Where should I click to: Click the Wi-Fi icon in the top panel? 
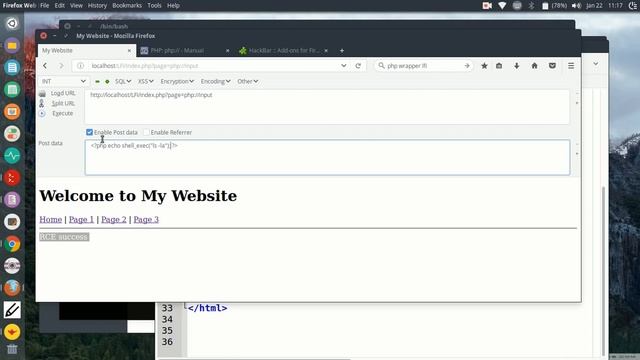(502, 6)
